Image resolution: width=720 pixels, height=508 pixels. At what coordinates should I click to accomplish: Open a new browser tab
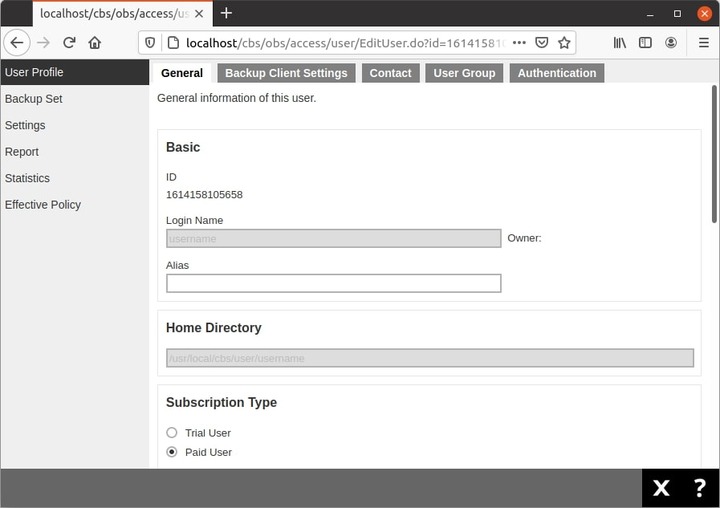coord(226,13)
